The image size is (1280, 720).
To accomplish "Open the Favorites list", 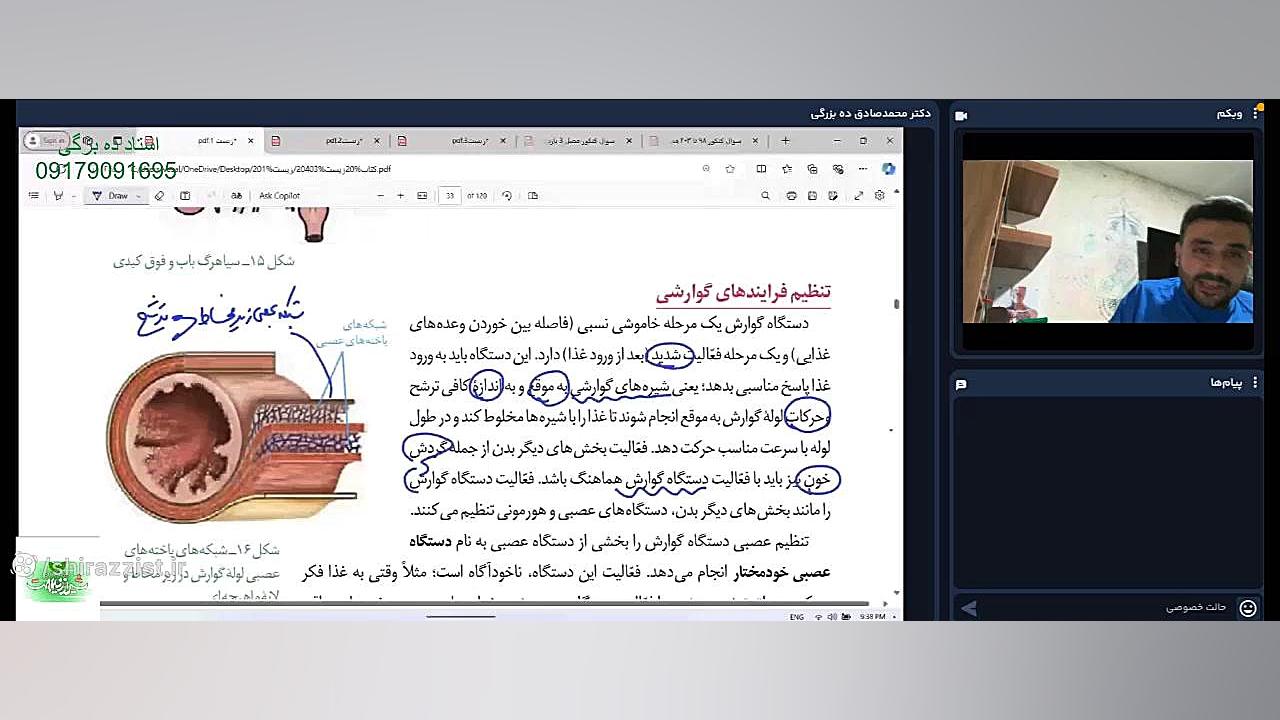I will click(x=787, y=169).
